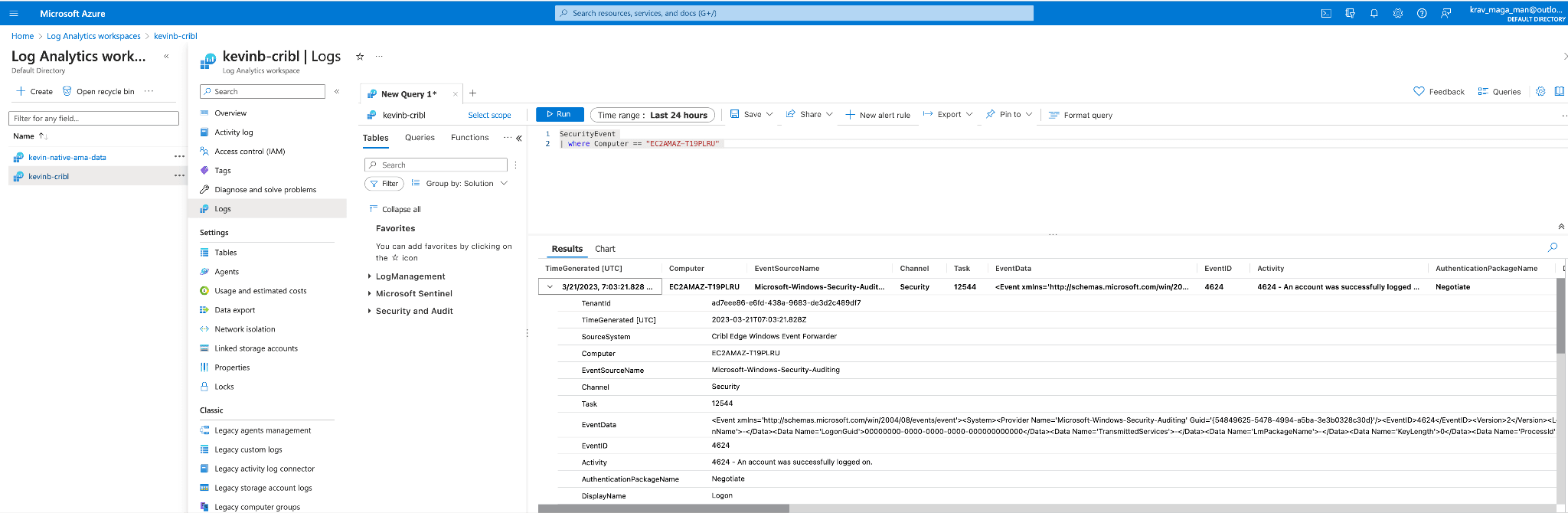Open the Export dropdown
Viewport: 1568px width, 513px height.
pyautogui.click(x=948, y=115)
